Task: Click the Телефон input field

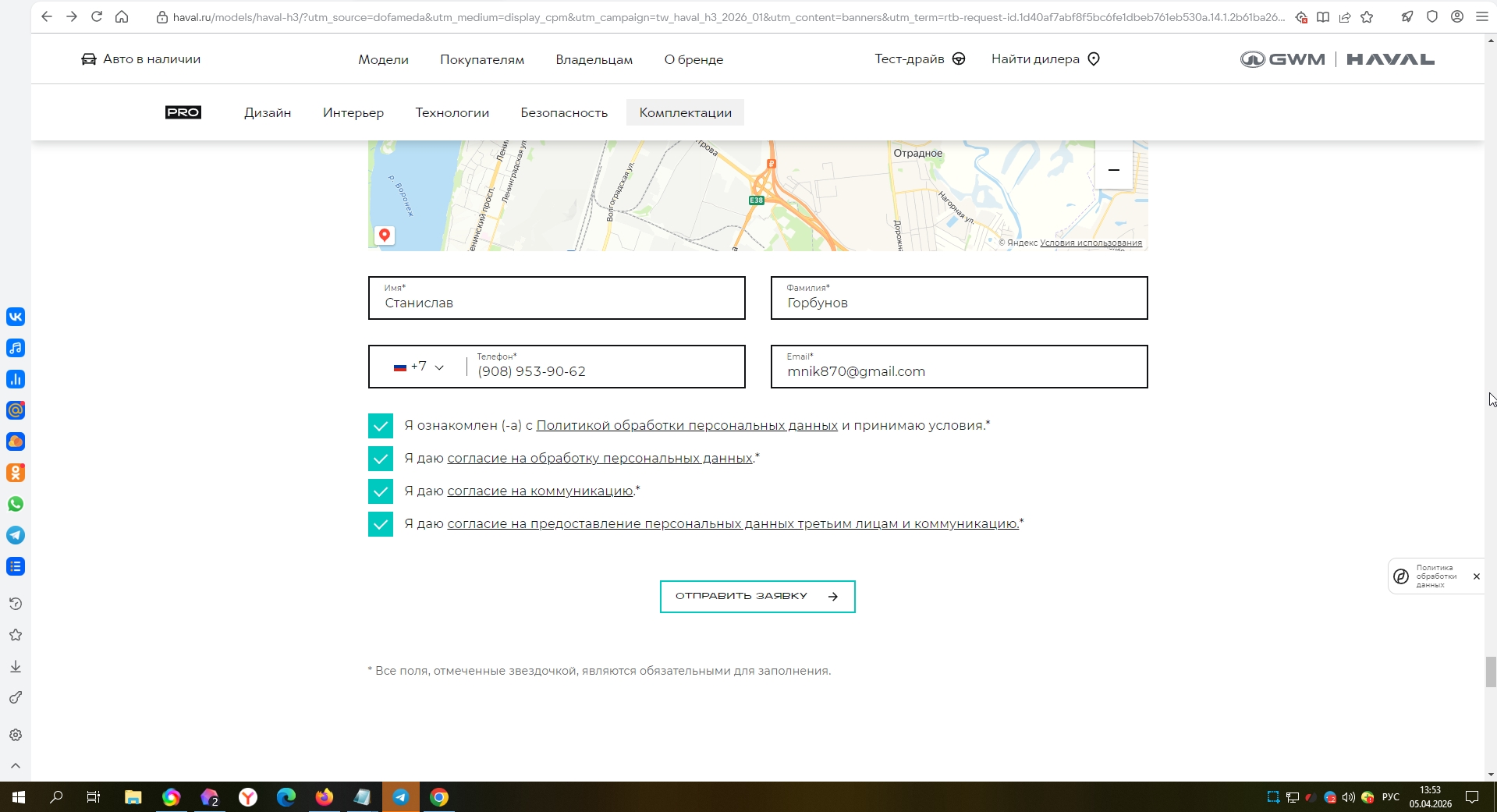Action: point(606,367)
